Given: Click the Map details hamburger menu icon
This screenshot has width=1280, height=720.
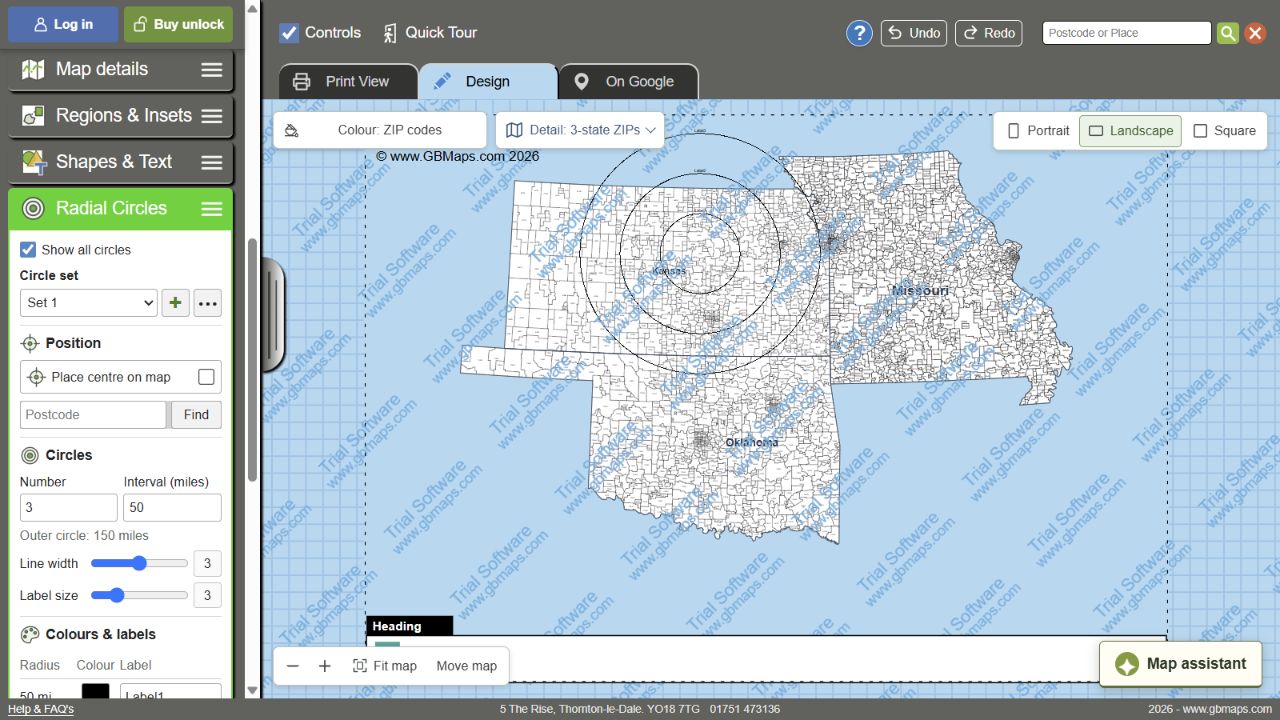Looking at the screenshot, I should 212,70.
